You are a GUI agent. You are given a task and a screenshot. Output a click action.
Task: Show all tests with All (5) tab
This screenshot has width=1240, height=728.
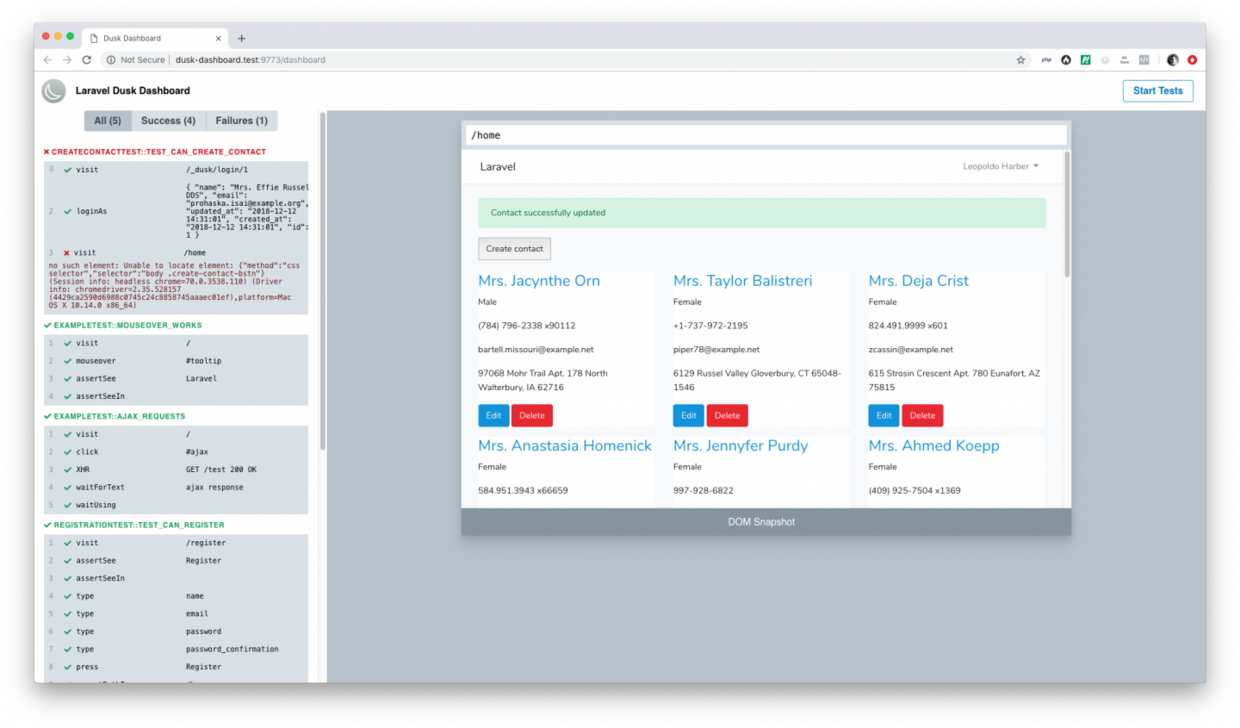tap(108, 121)
